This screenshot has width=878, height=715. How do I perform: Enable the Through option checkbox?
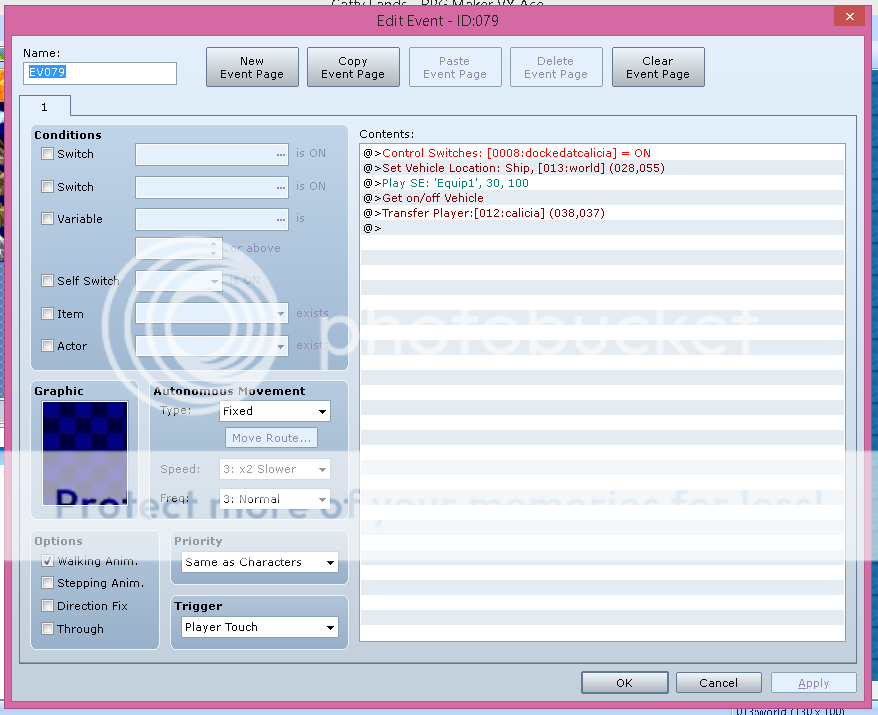pos(48,629)
